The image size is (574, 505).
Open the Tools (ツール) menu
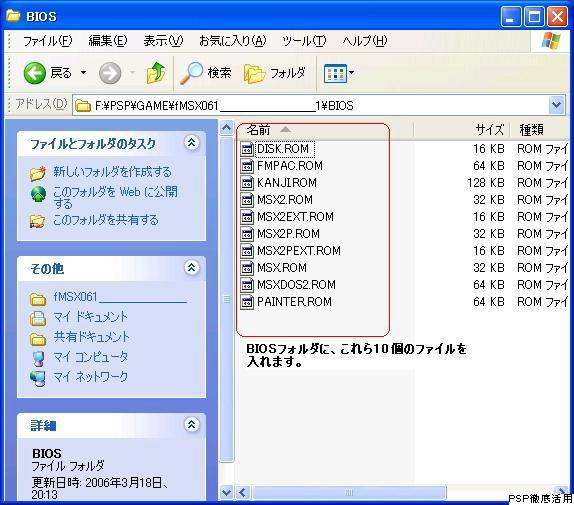click(304, 41)
